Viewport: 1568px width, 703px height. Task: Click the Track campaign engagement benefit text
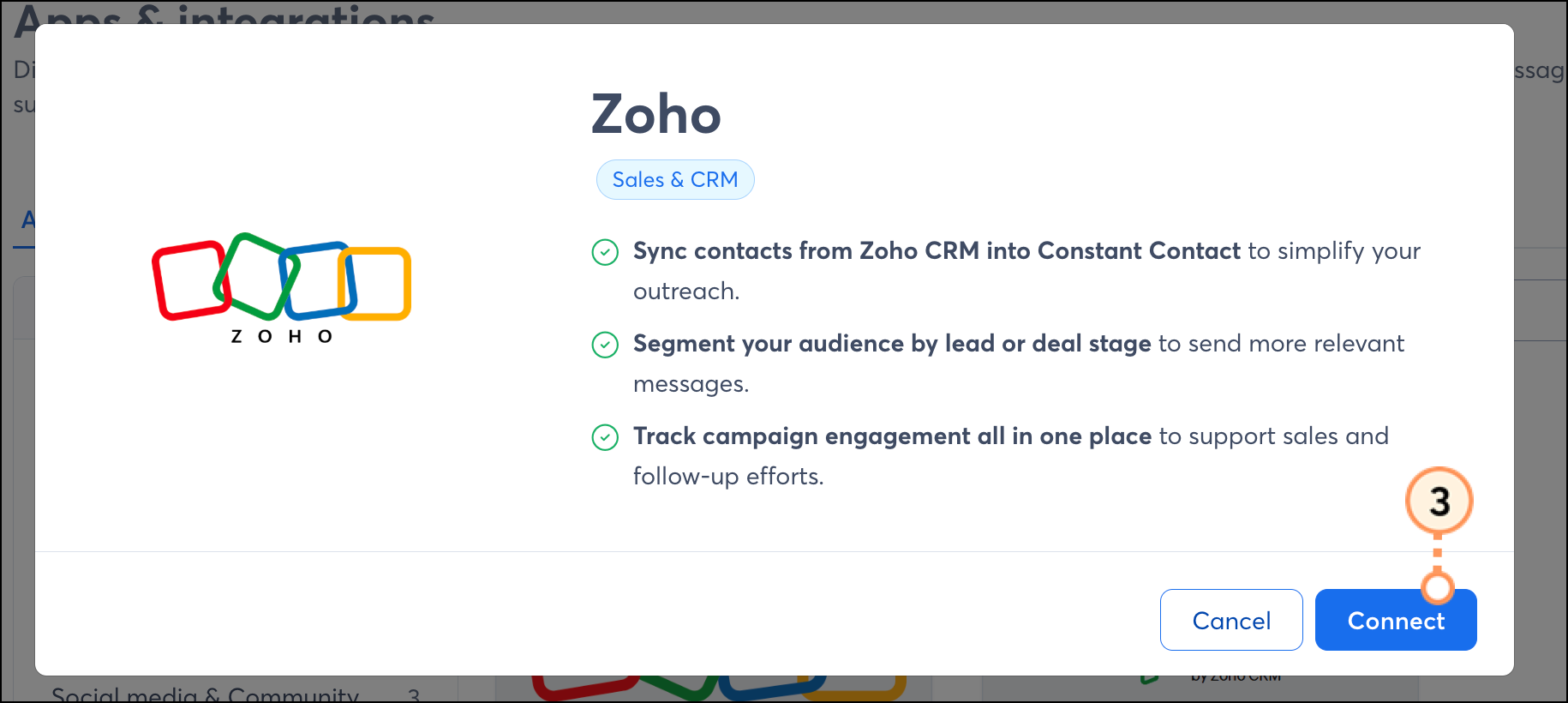tap(892, 436)
